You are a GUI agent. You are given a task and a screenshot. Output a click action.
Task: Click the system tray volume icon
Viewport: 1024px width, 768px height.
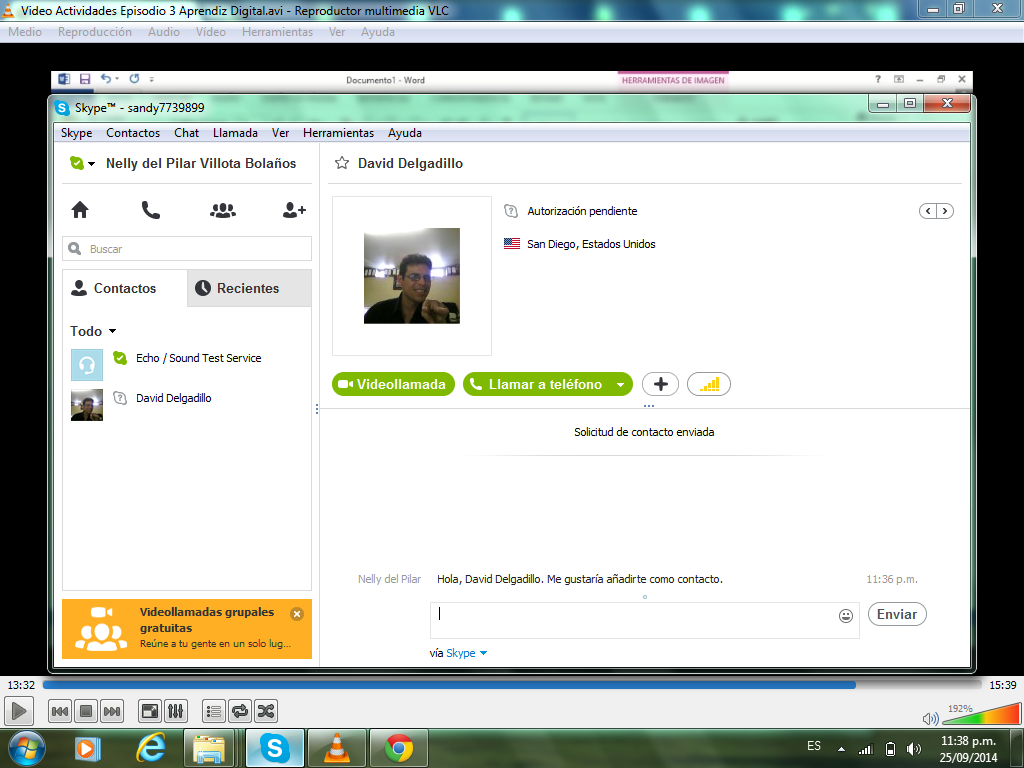click(x=914, y=749)
